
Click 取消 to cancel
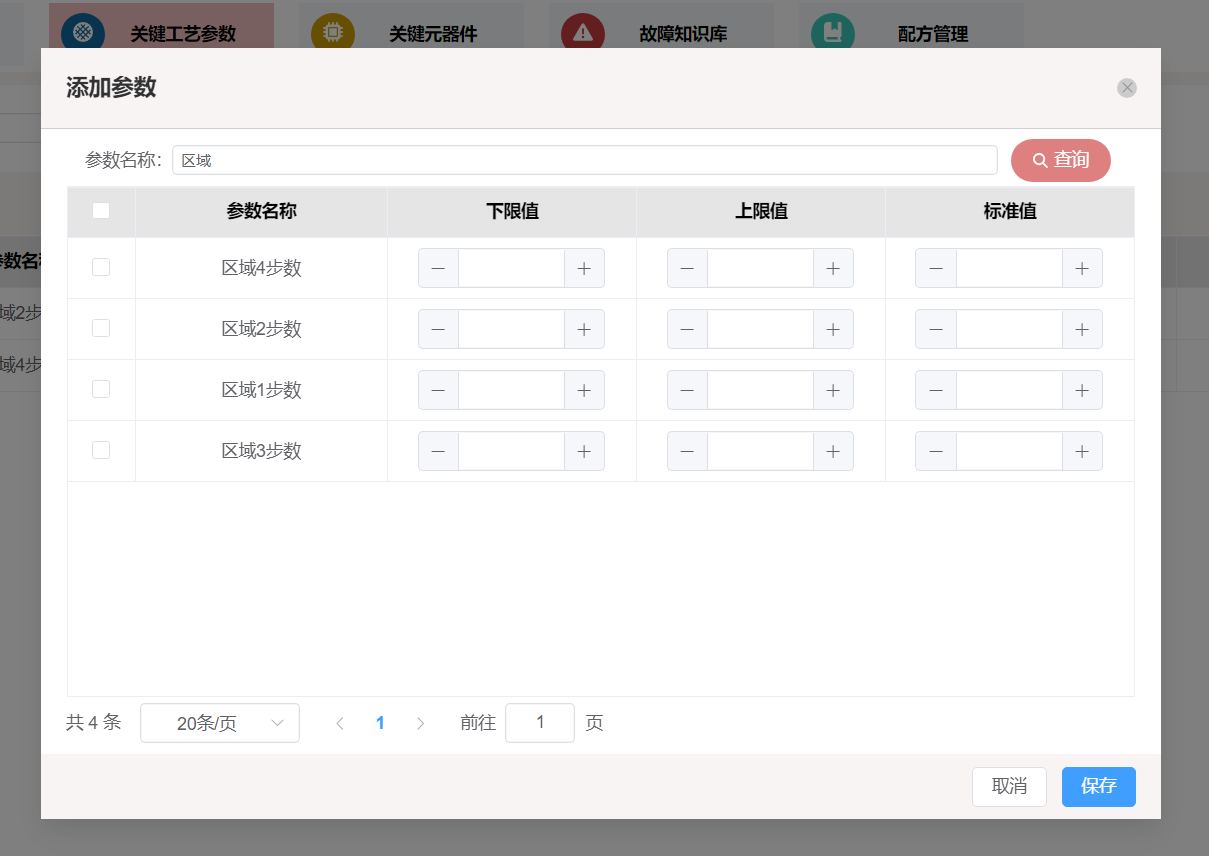(x=1009, y=787)
